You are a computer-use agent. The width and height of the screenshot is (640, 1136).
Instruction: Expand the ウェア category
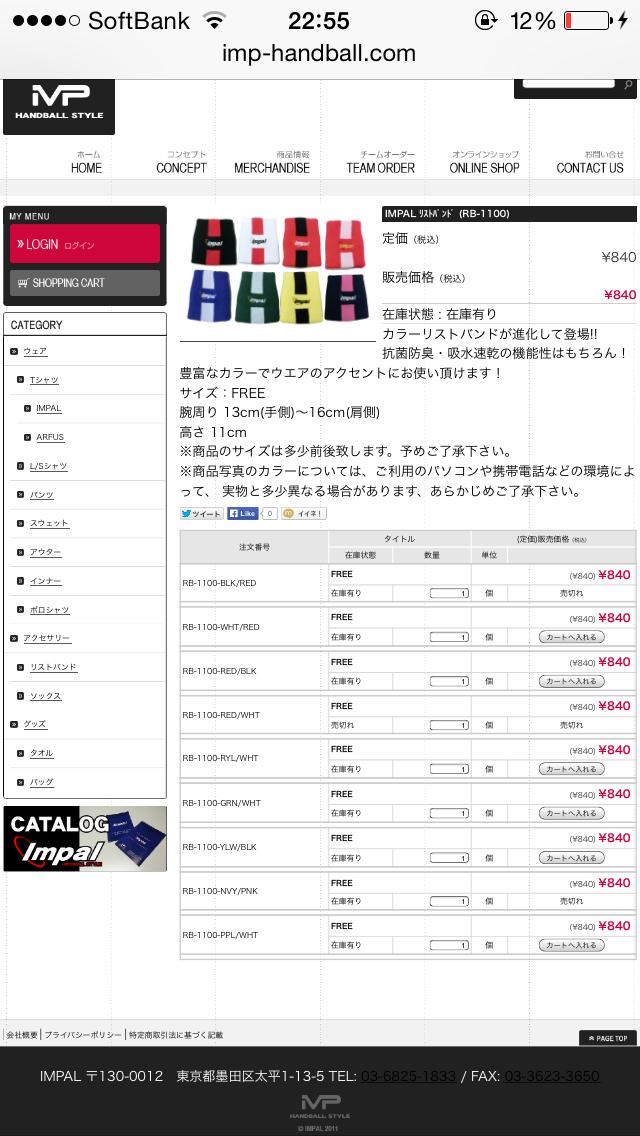pyautogui.click(x=35, y=351)
